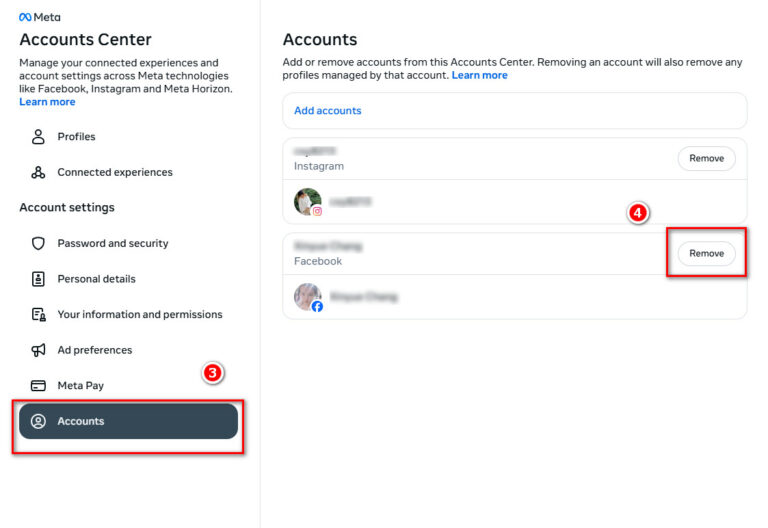Click the Meta Pay card icon
768x528 pixels.
coord(38,386)
